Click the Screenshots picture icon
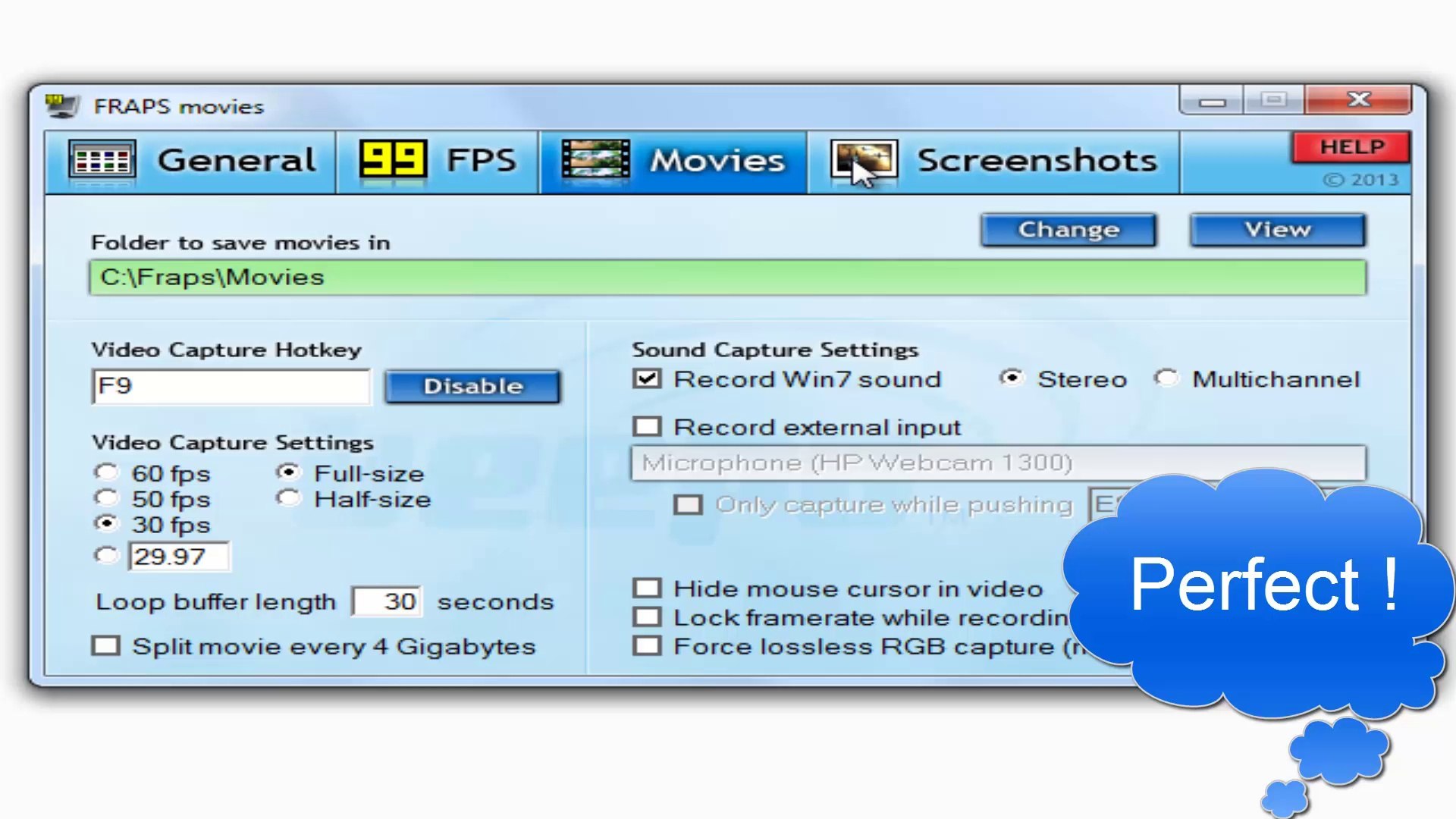1456x819 pixels. pos(864,160)
